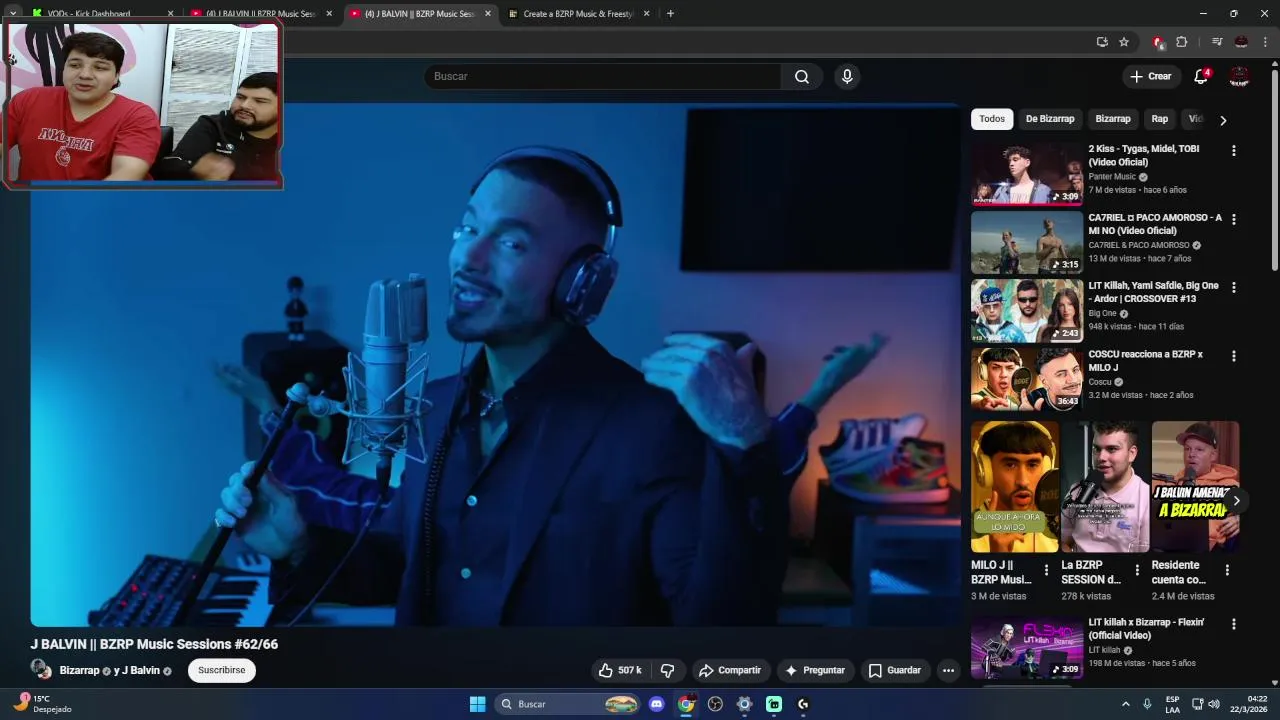Open the Settings gear in the taskbar
Image resolution: width=1280 pixels, height=720 pixels.
[x=744, y=704]
